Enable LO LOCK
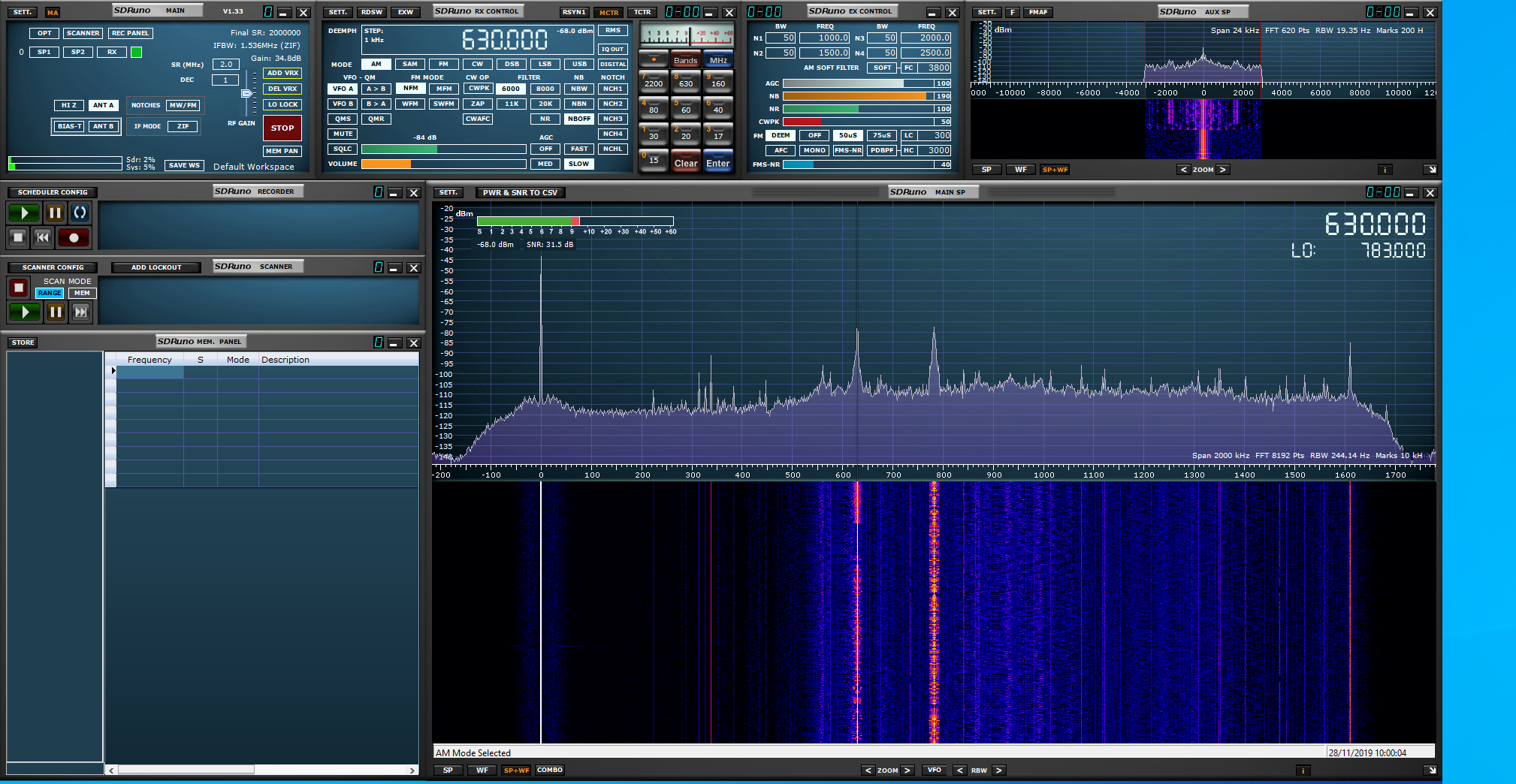 click(283, 105)
